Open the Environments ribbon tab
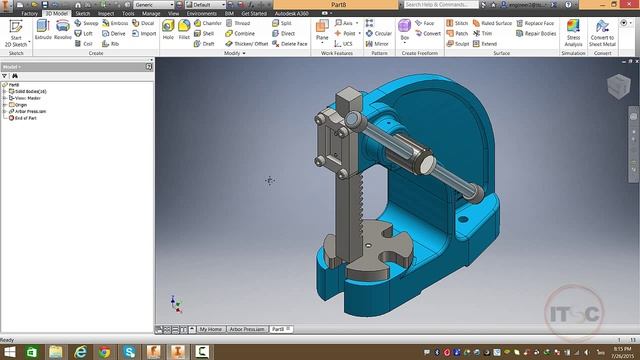 click(202, 13)
